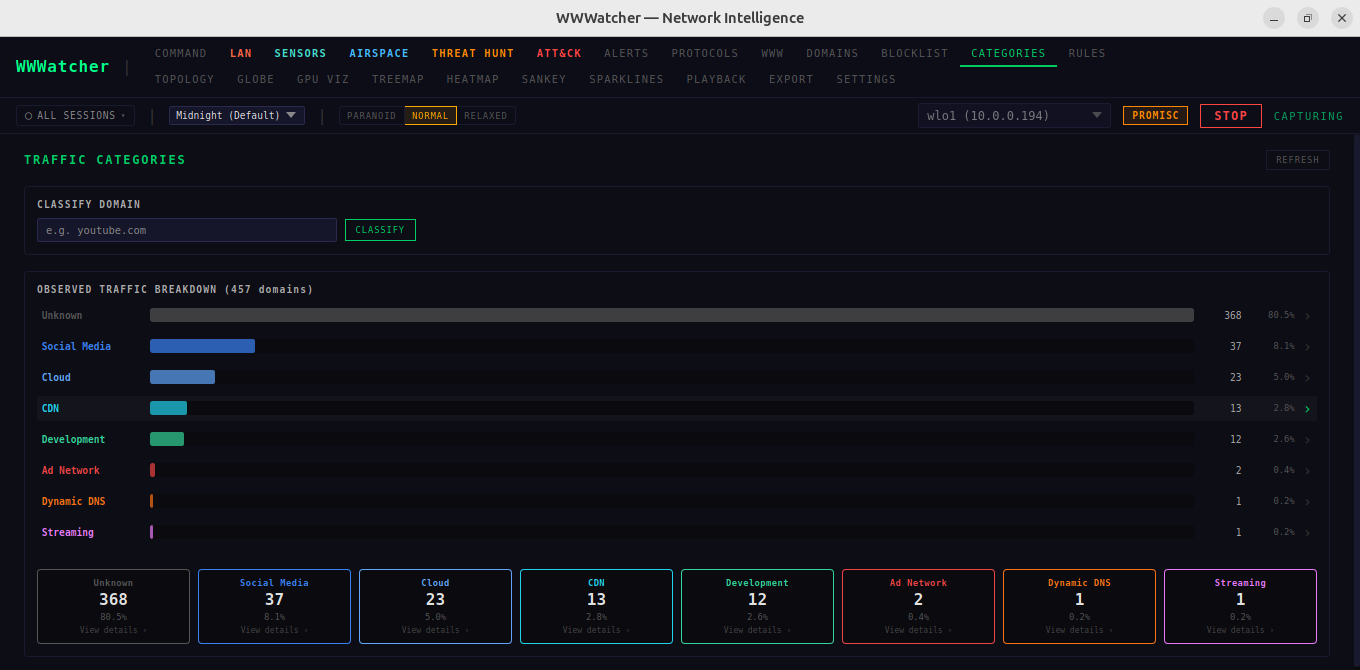The image size is (1360, 670).
Task: Switch to GPU VIZ view
Action: 323,79
